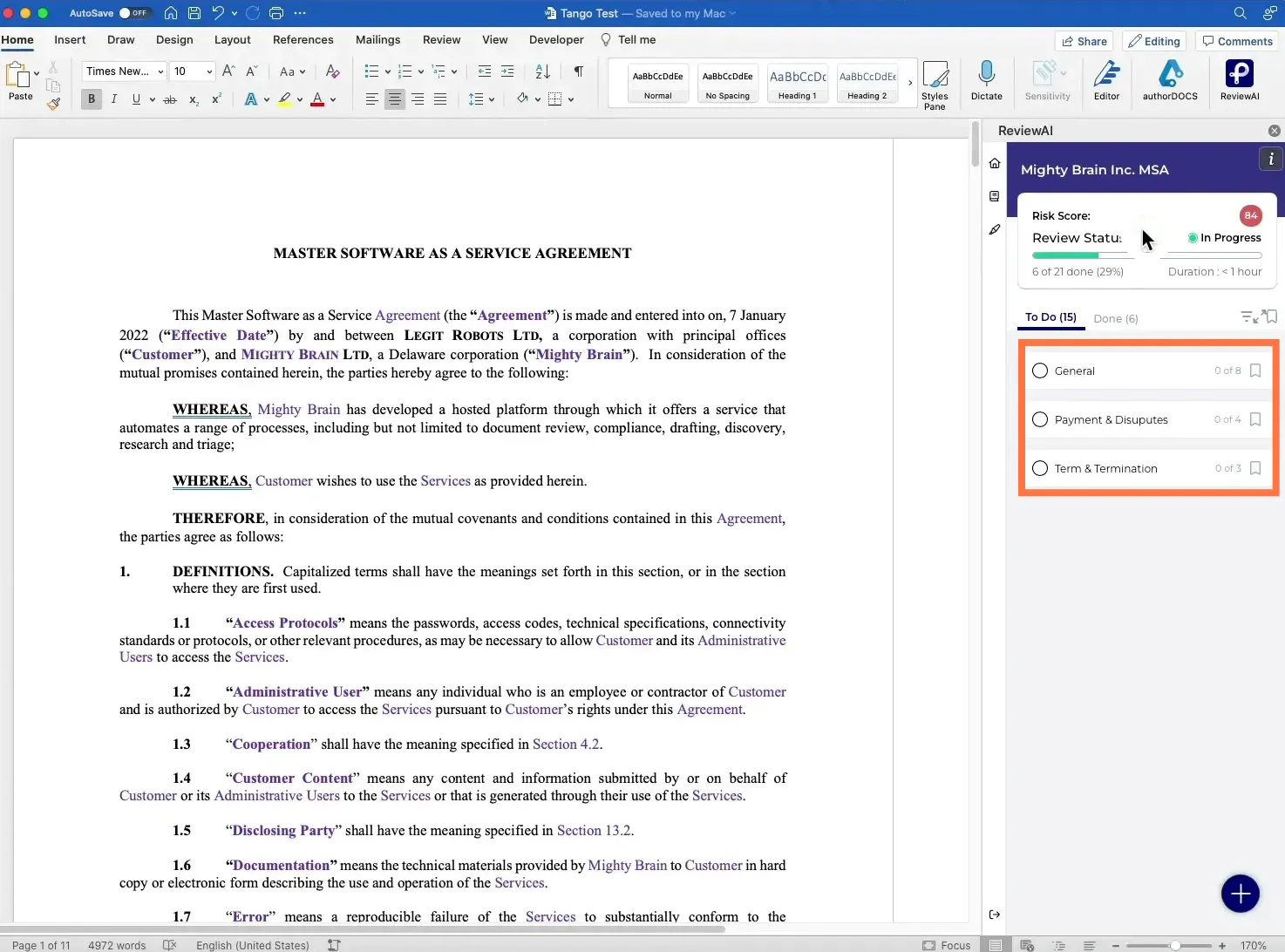
Task: Apply Heading 1 style
Action: point(798,84)
